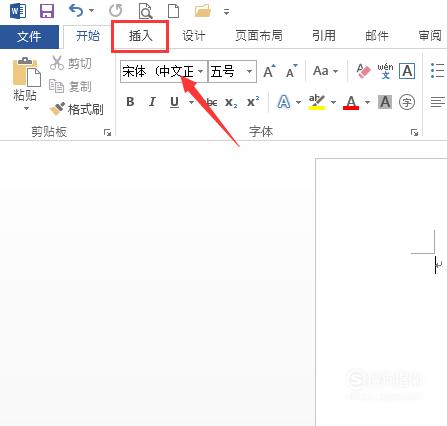
Task: Switch to the 开始 (Home) tab
Action: (x=88, y=36)
